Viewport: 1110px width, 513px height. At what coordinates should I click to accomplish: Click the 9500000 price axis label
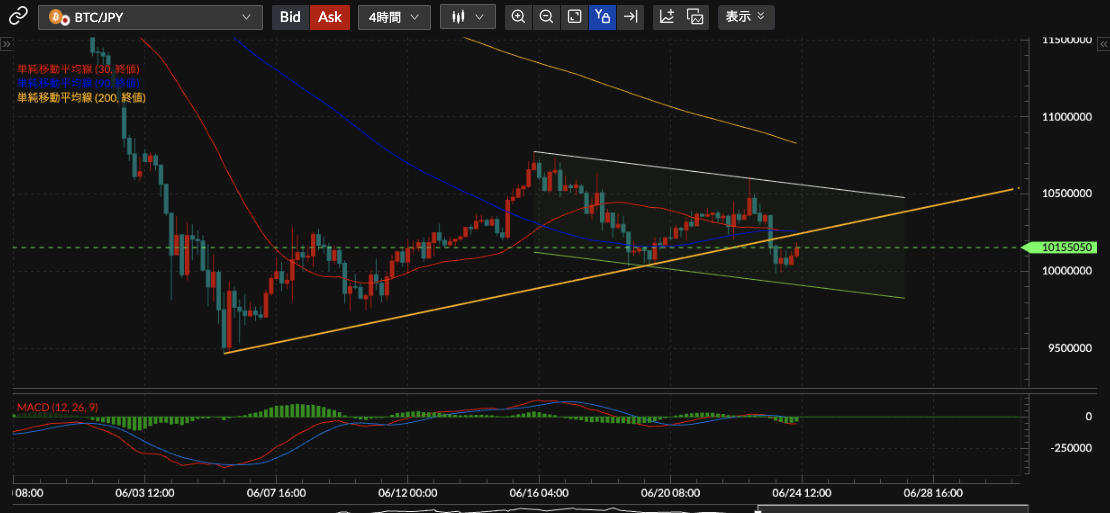pyautogui.click(x=1072, y=348)
